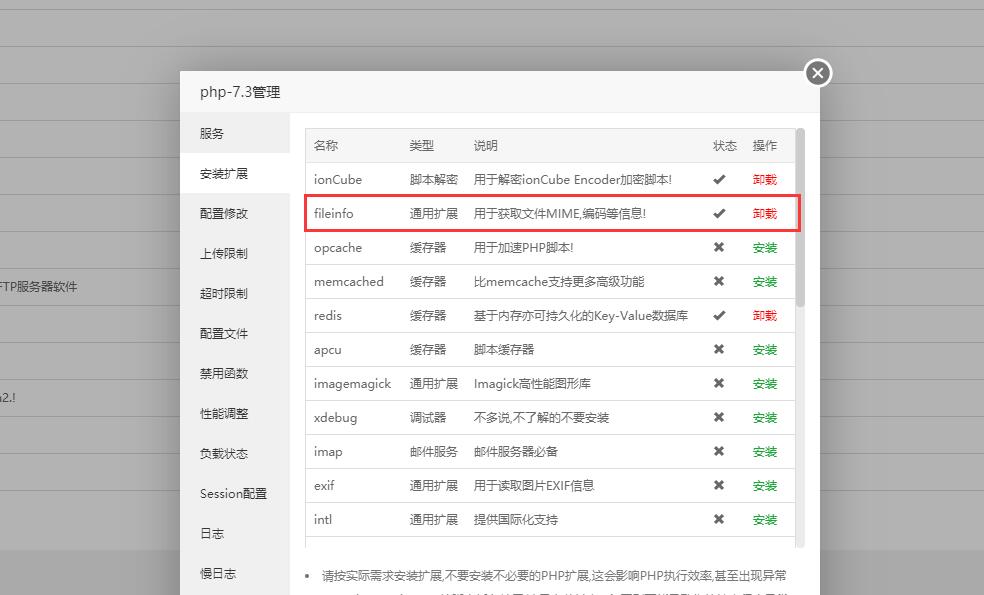Click the ionCube extension name

338,180
